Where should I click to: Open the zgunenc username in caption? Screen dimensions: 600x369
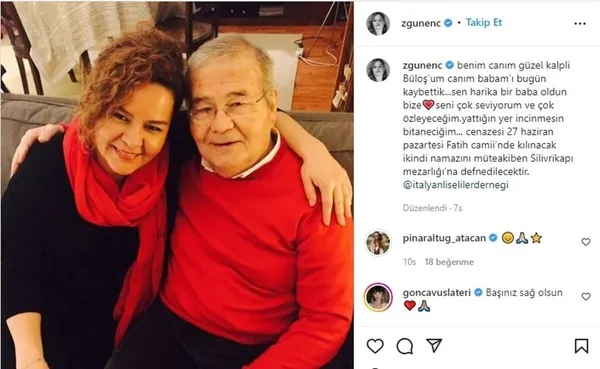[x=422, y=65]
